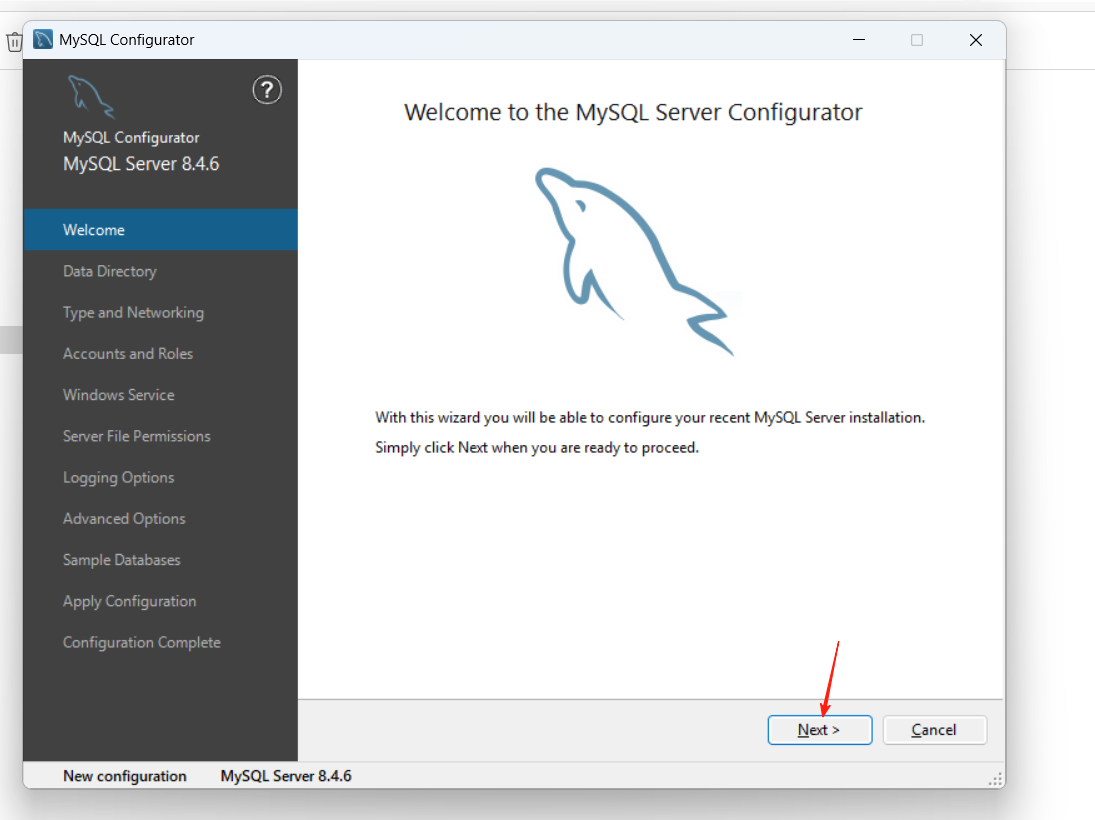Image resolution: width=1095 pixels, height=820 pixels.
Task: Click the Next > button
Action: point(820,730)
